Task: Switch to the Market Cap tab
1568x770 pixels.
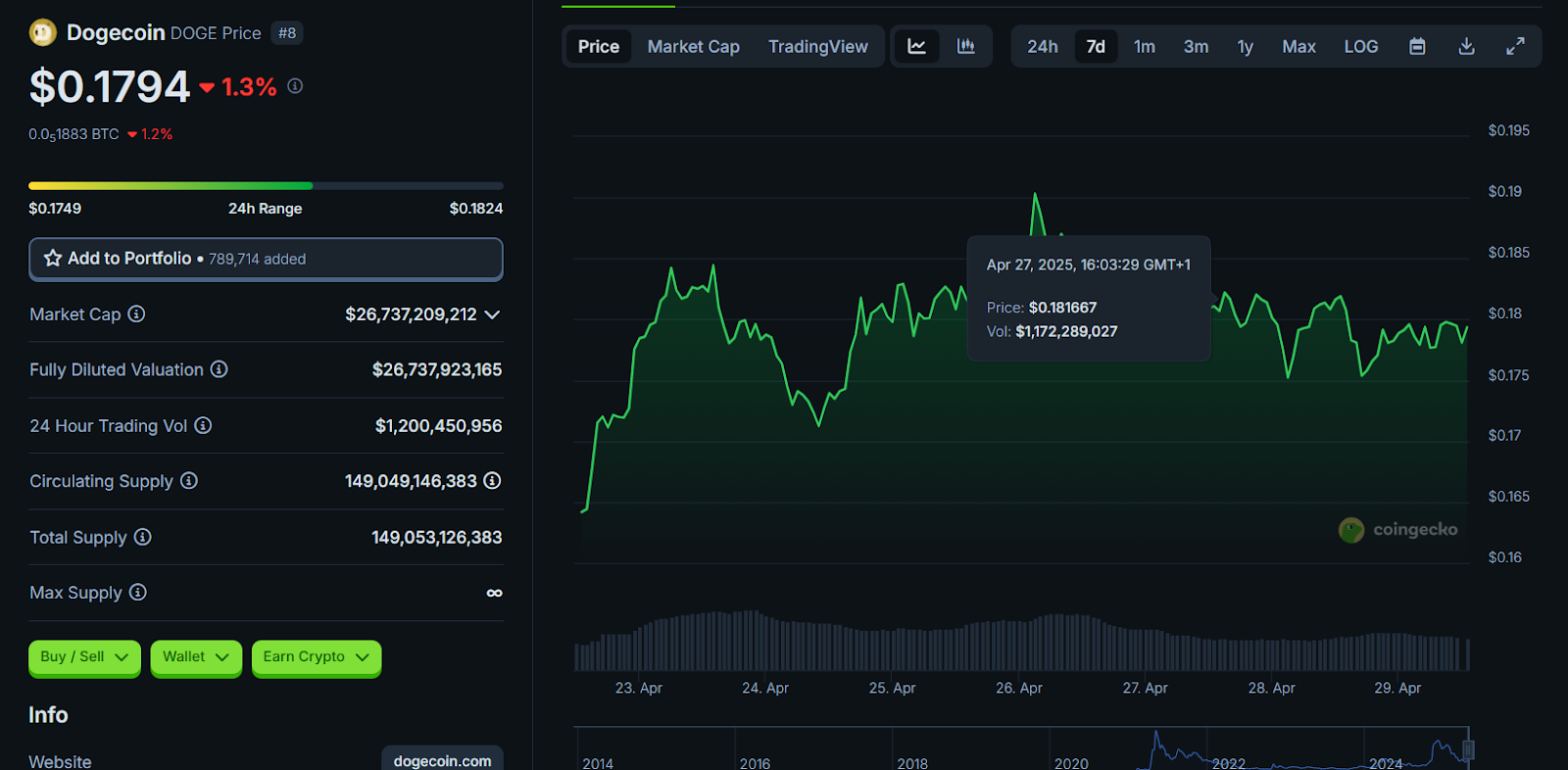Action: point(693,46)
